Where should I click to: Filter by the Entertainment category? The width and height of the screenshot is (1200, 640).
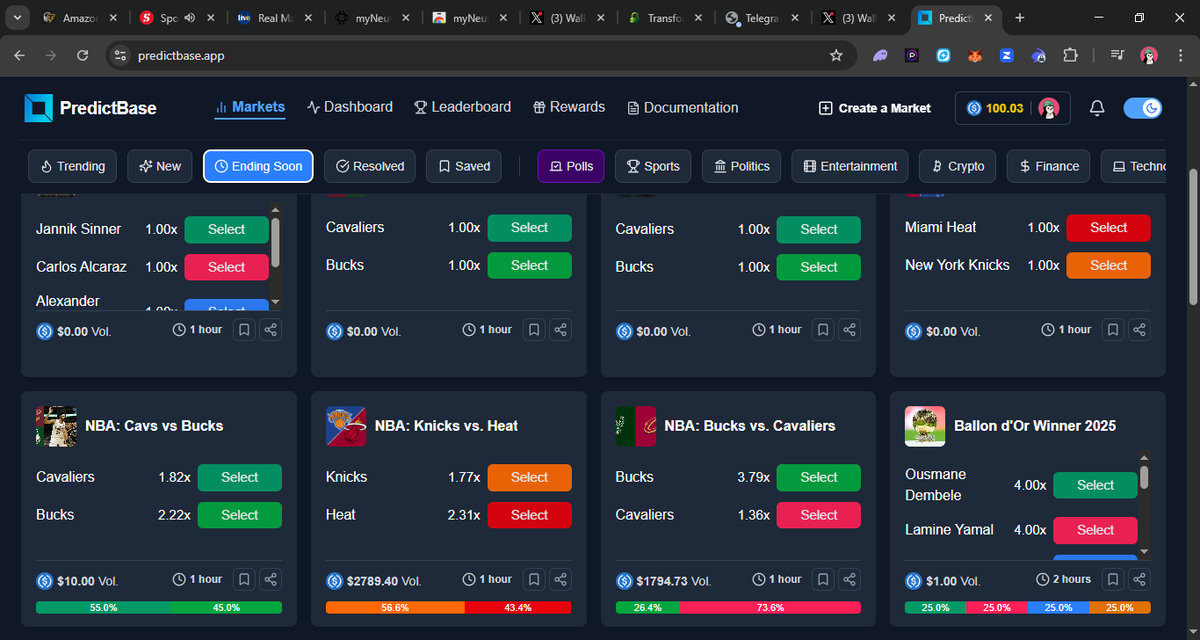[x=851, y=166]
